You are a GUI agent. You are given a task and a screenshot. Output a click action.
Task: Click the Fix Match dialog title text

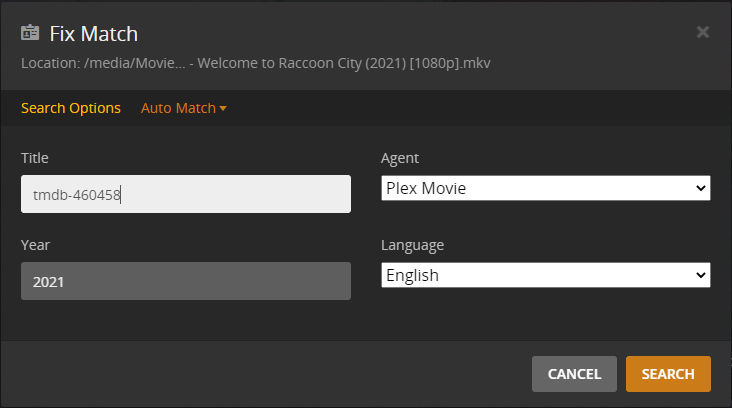pos(94,33)
